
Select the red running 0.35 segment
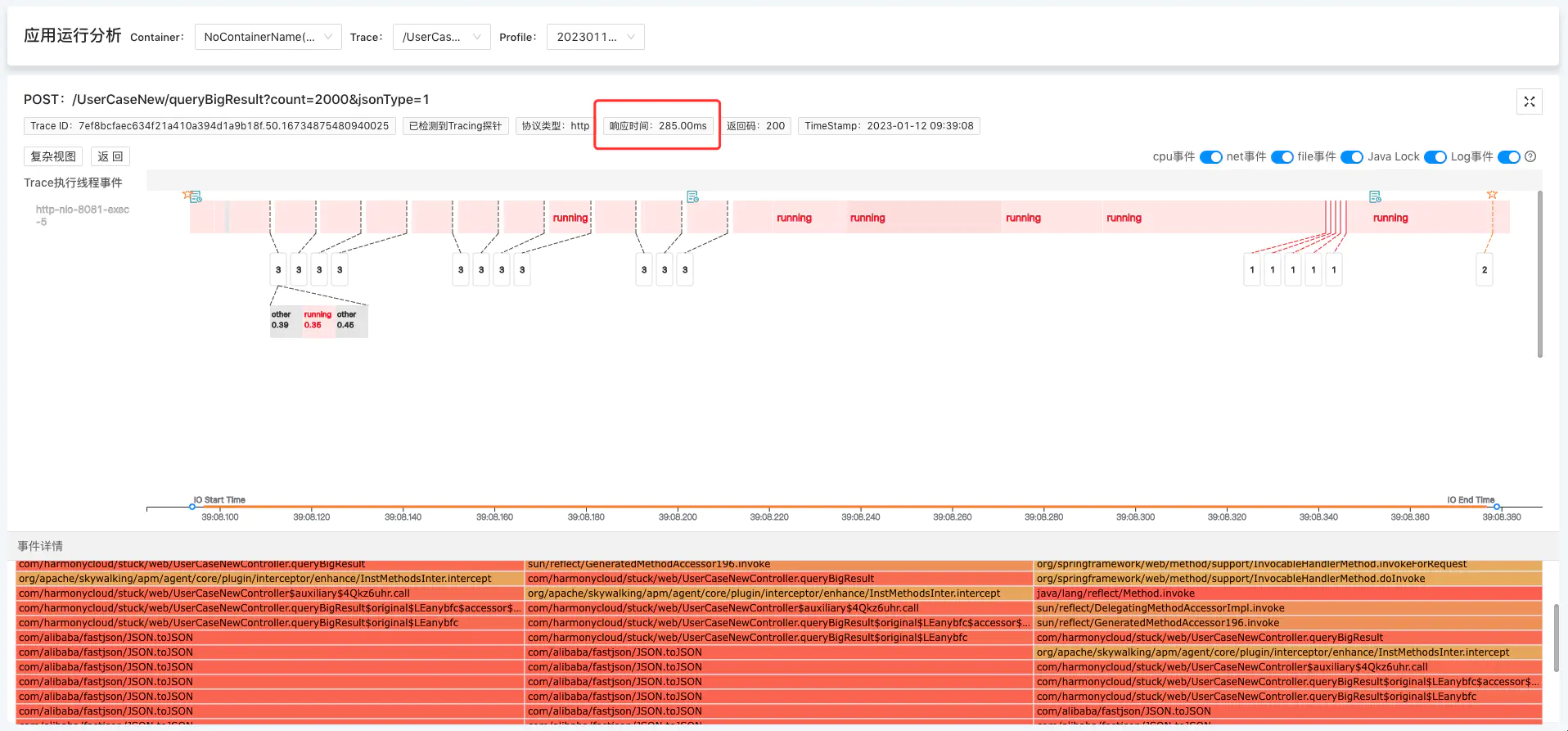point(318,320)
